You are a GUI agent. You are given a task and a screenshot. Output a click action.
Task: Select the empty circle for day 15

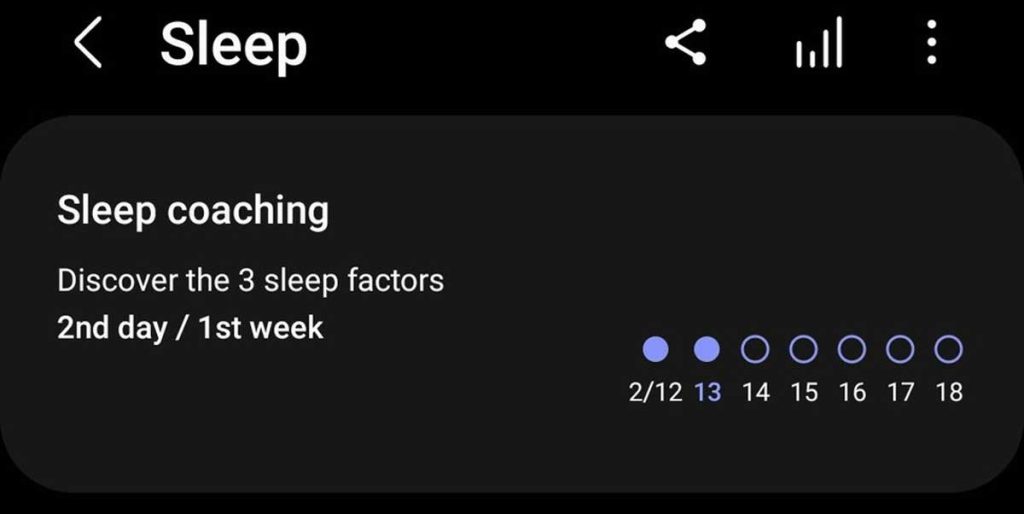804,349
